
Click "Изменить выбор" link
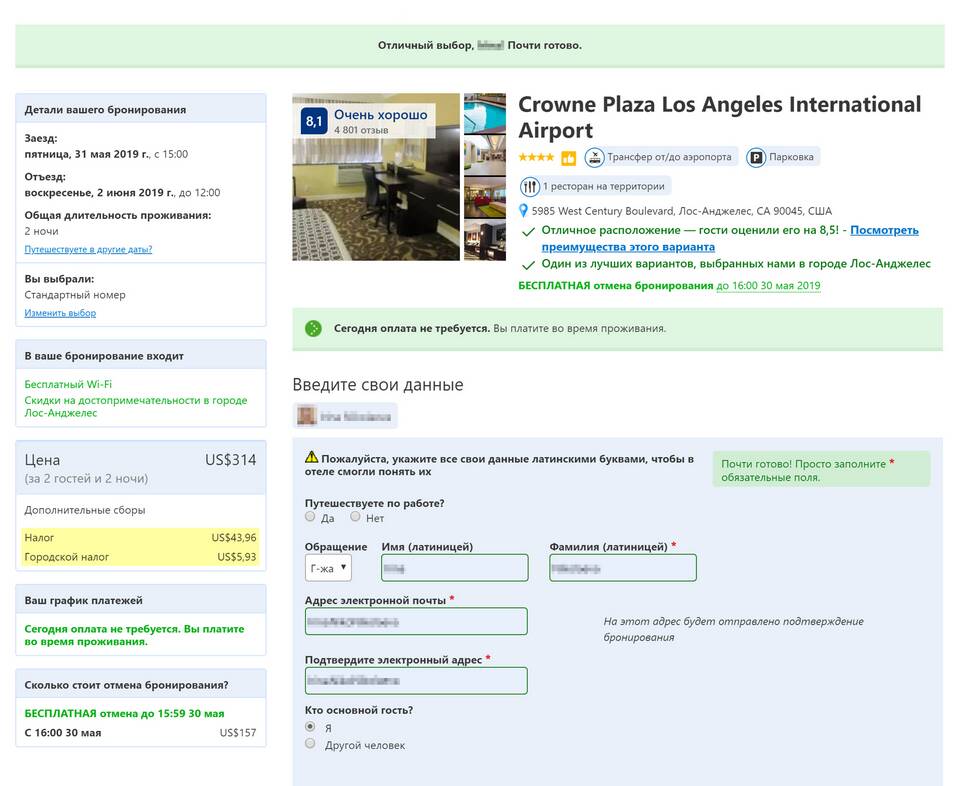coord(60,313)
